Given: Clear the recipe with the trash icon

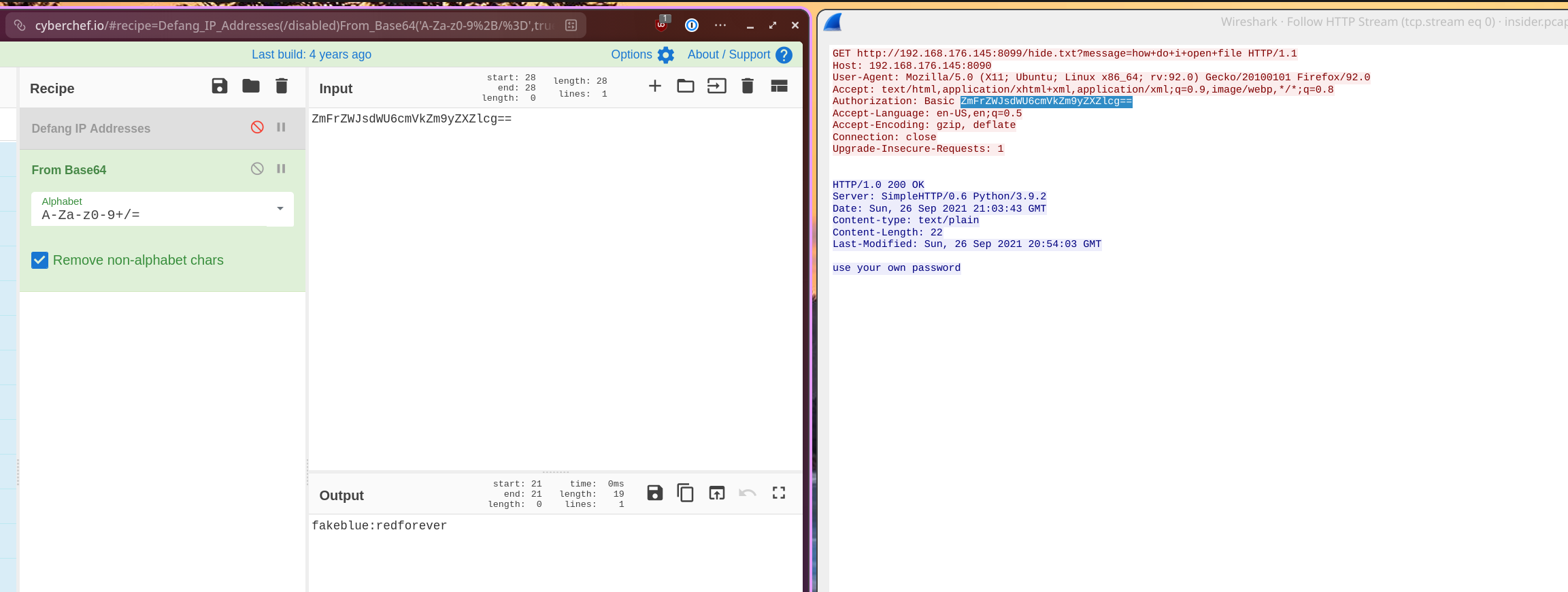Looking at the screenshot, I should click(282, 86).
